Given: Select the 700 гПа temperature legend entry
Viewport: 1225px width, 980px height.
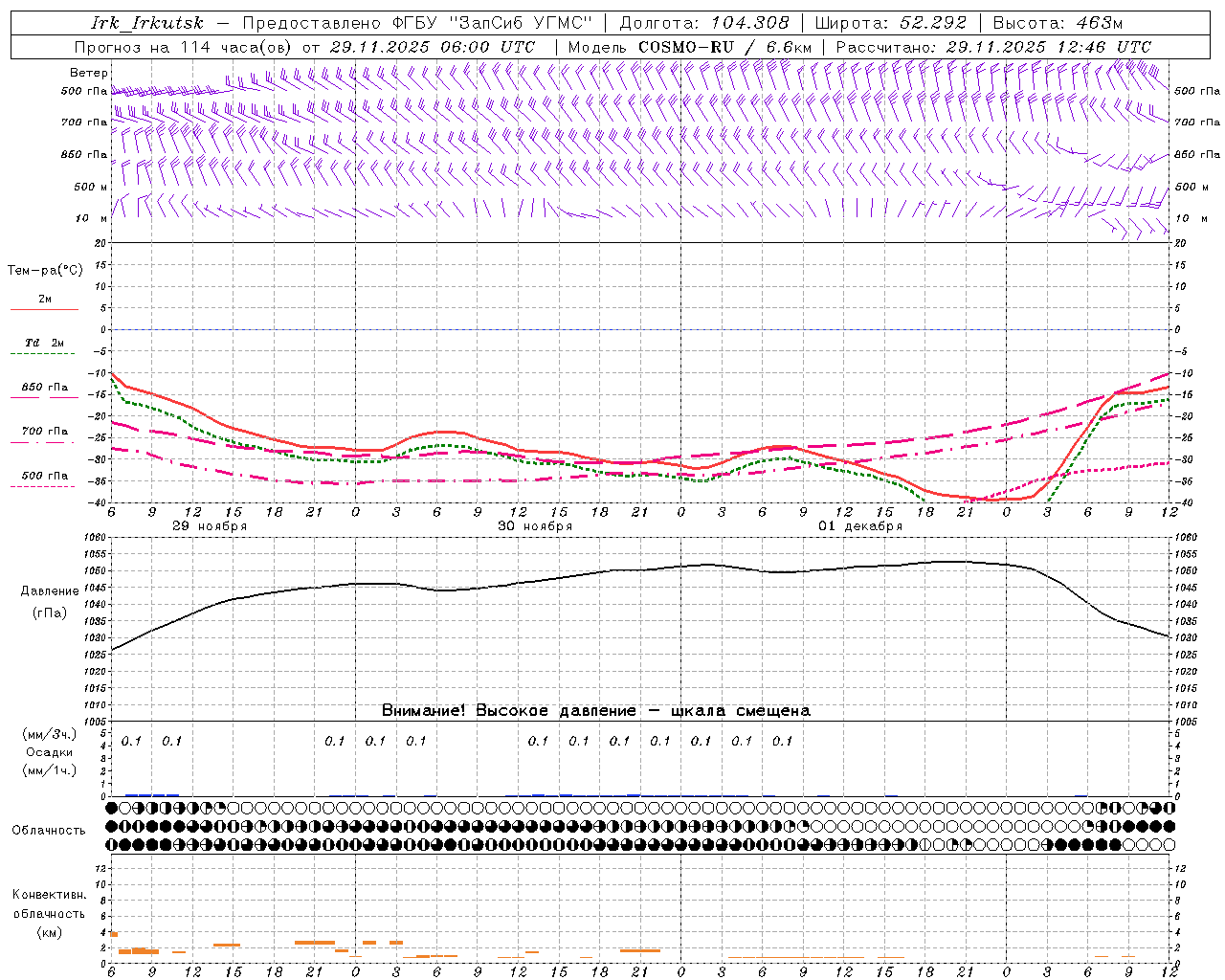Looking at the screenshot, I should (44, 432).
